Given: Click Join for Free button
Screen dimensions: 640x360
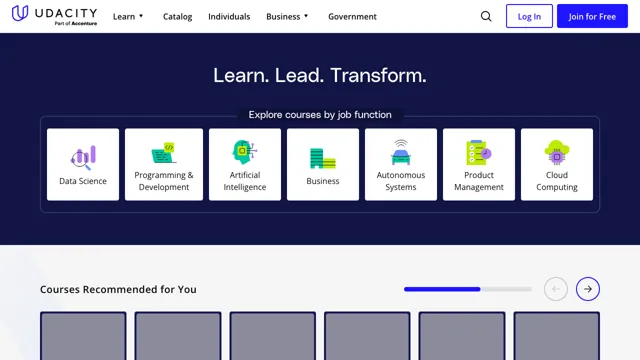Looking at the screenshot, I should (x=592, y=16).
